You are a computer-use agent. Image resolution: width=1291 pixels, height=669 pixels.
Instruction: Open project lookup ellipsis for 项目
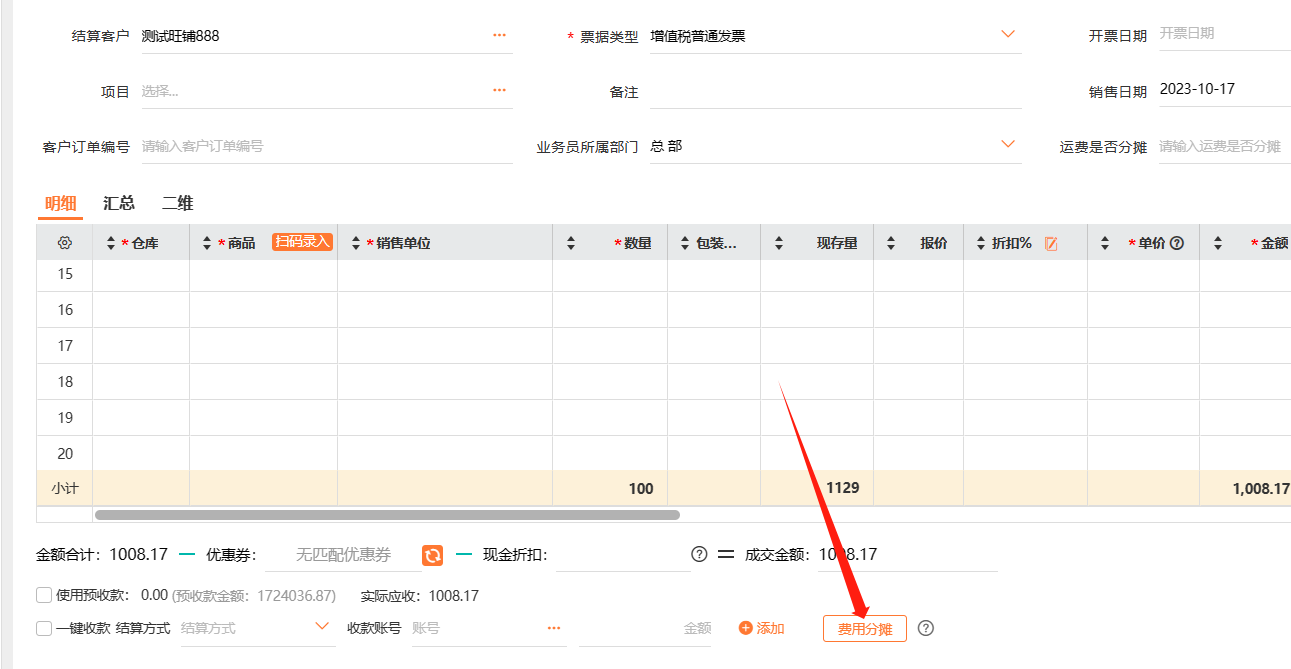click(499, 91)
